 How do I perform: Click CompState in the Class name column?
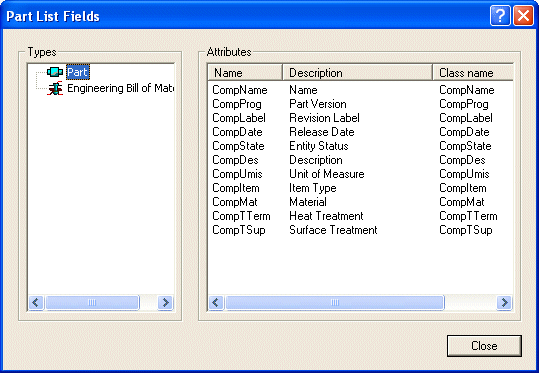coord(465,146)
